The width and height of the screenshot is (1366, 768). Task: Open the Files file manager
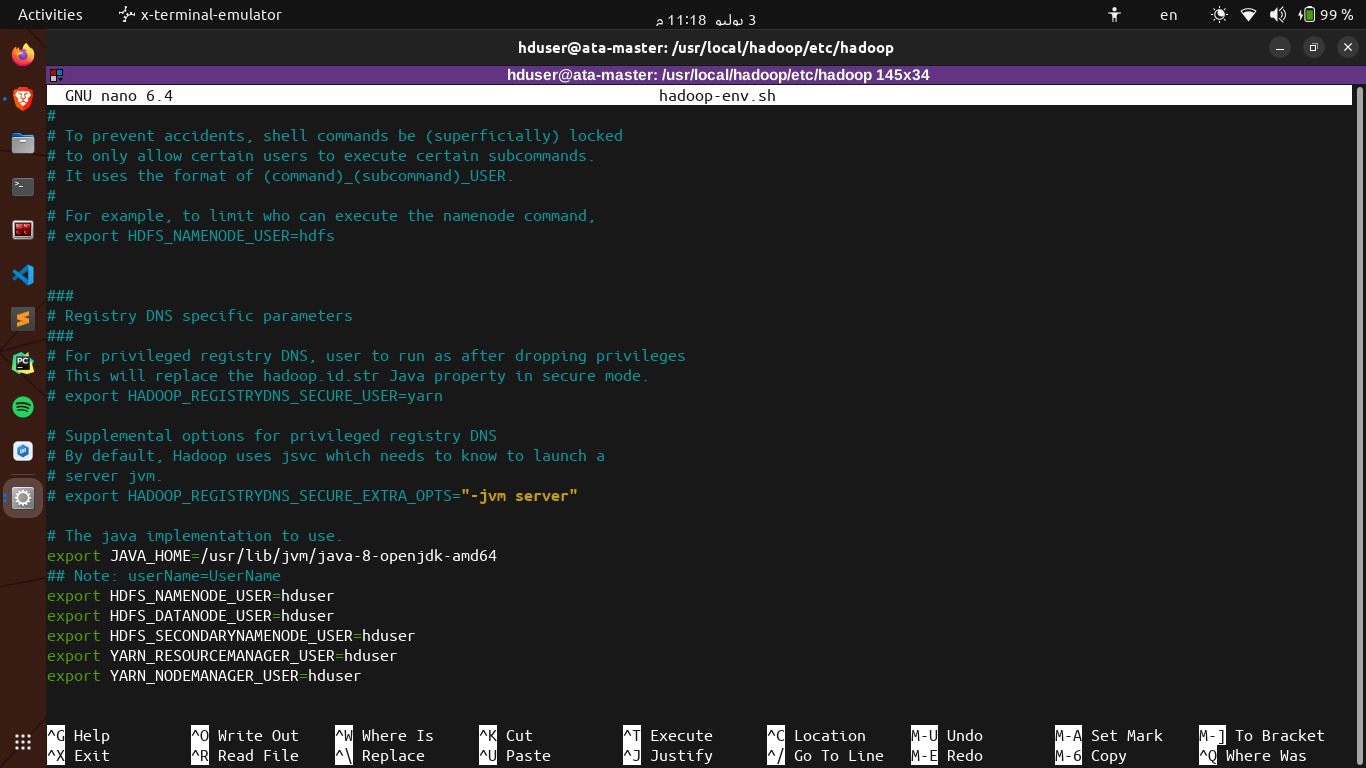pos(22,143)
